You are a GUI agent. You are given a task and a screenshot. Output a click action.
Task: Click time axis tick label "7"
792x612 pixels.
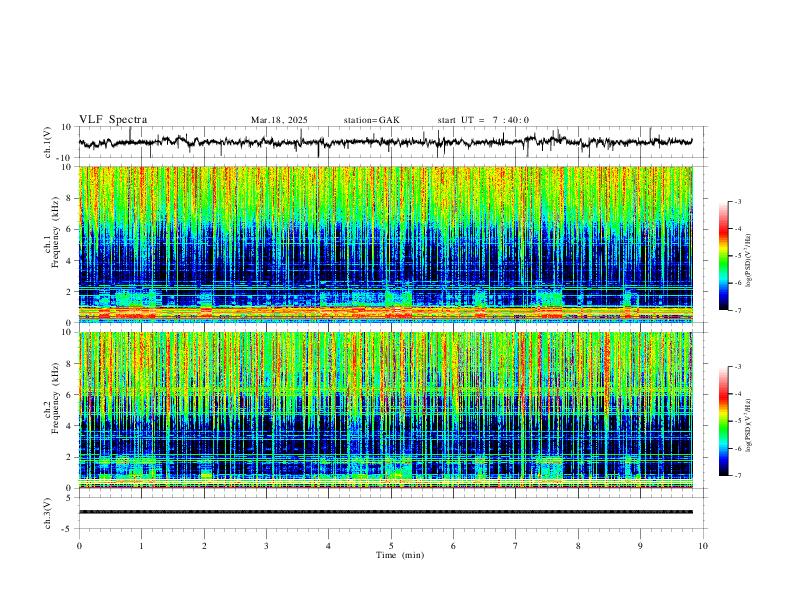516,546
